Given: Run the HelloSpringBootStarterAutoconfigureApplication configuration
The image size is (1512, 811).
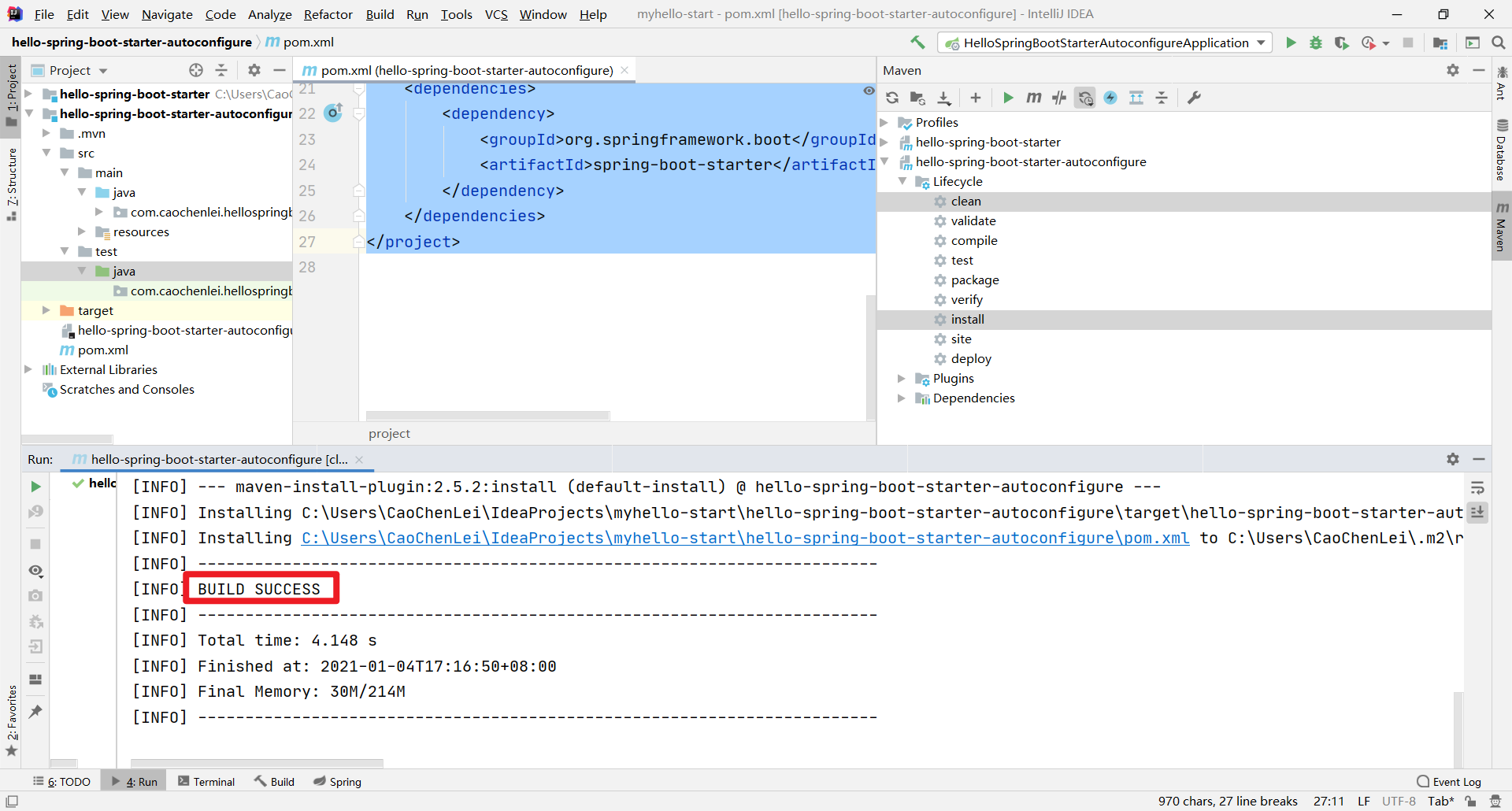Looking at the screenshot, I should 1291,43.
